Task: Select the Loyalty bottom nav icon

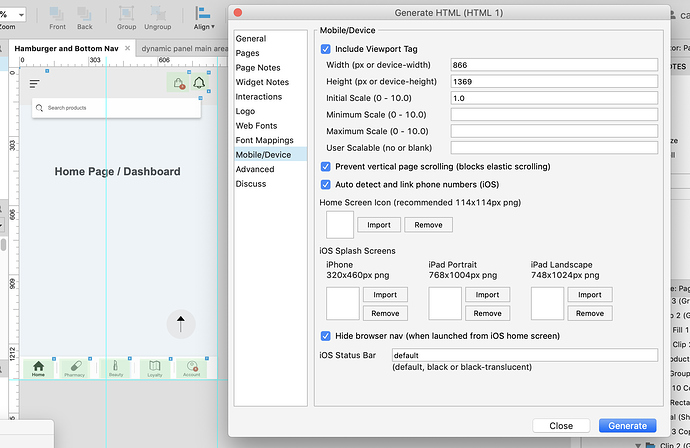Action: pos(154,368)
